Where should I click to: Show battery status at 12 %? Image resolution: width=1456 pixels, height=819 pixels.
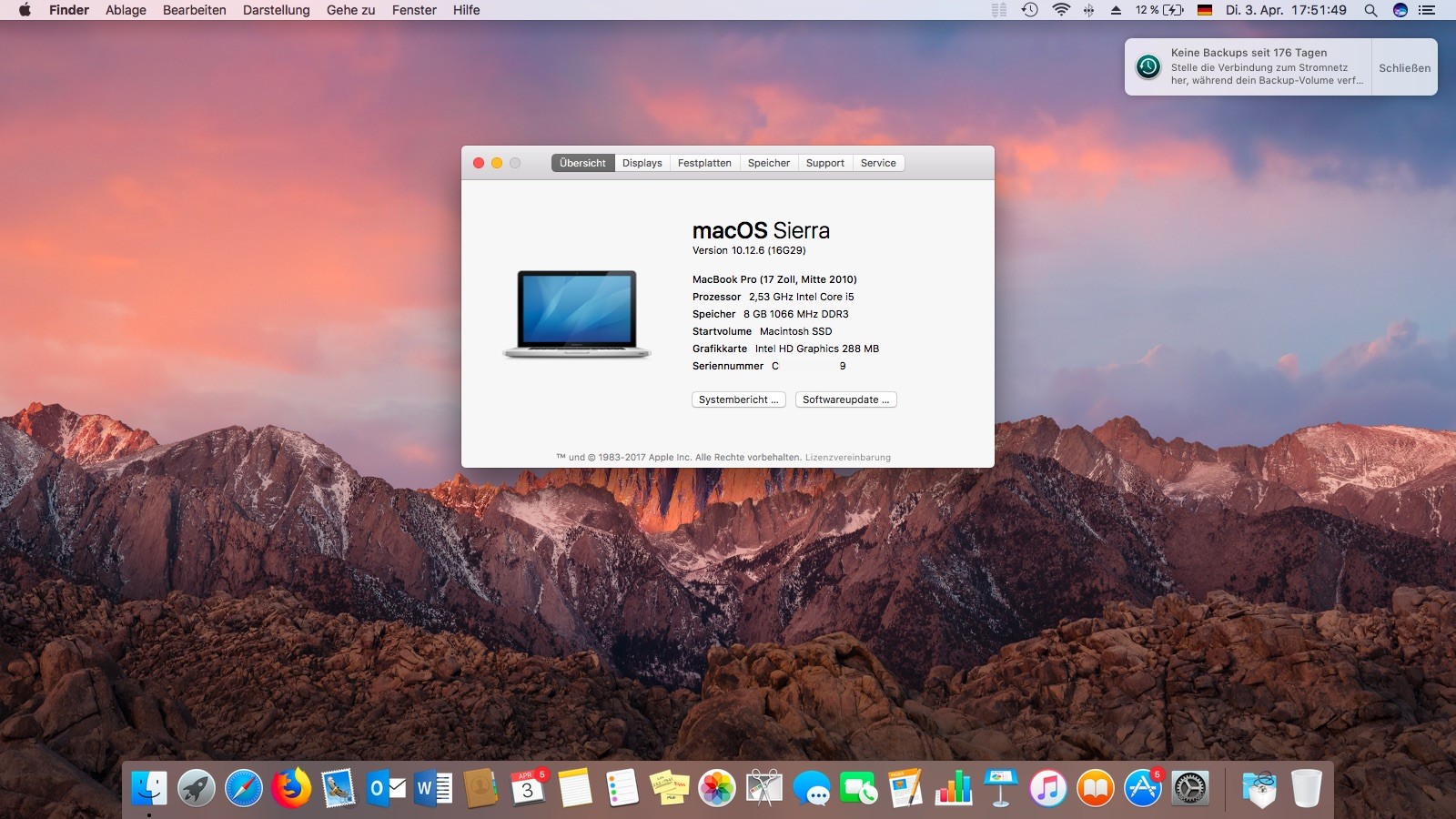coord(1159,10)
